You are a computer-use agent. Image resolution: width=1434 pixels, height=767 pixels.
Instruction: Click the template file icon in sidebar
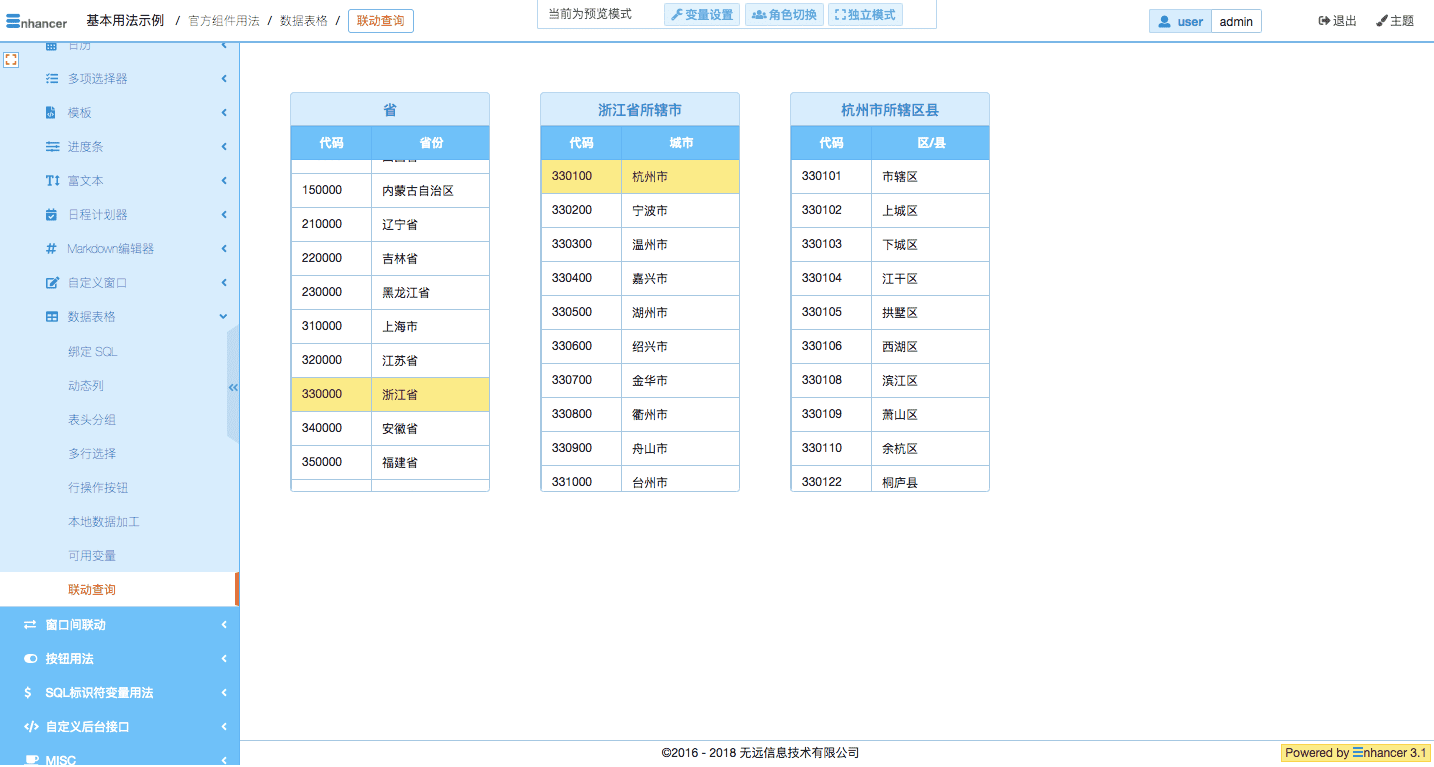click(52, 113)
